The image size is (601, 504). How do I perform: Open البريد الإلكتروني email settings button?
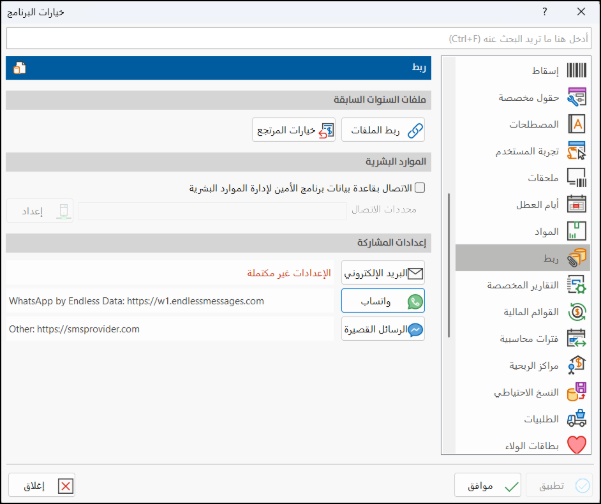coord(383,273)
